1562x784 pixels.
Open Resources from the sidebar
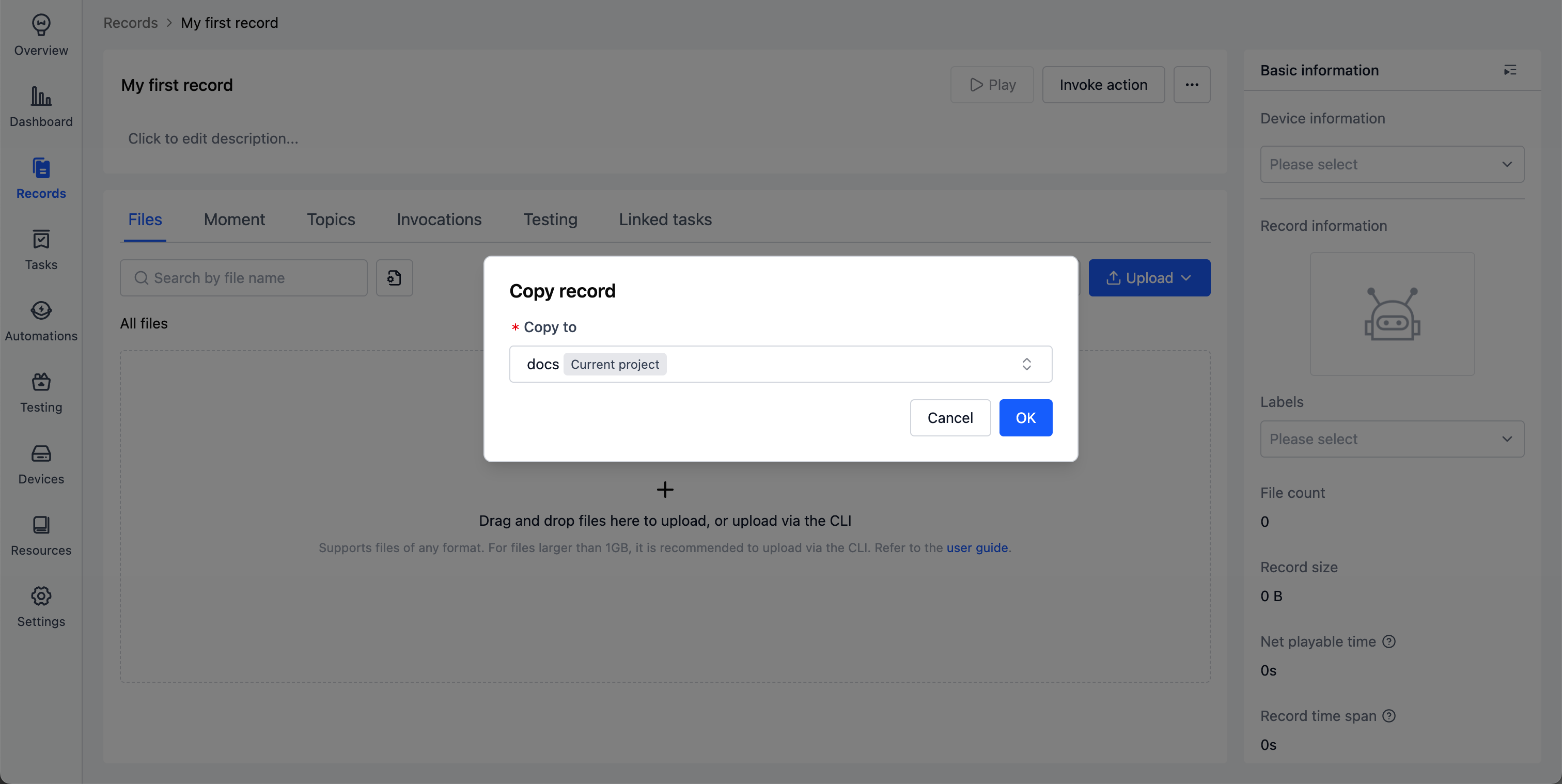coord(41,535)
